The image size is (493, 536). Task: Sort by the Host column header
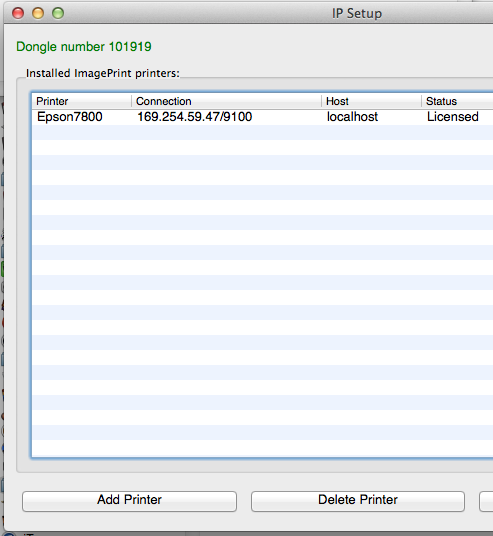(371, 101)
